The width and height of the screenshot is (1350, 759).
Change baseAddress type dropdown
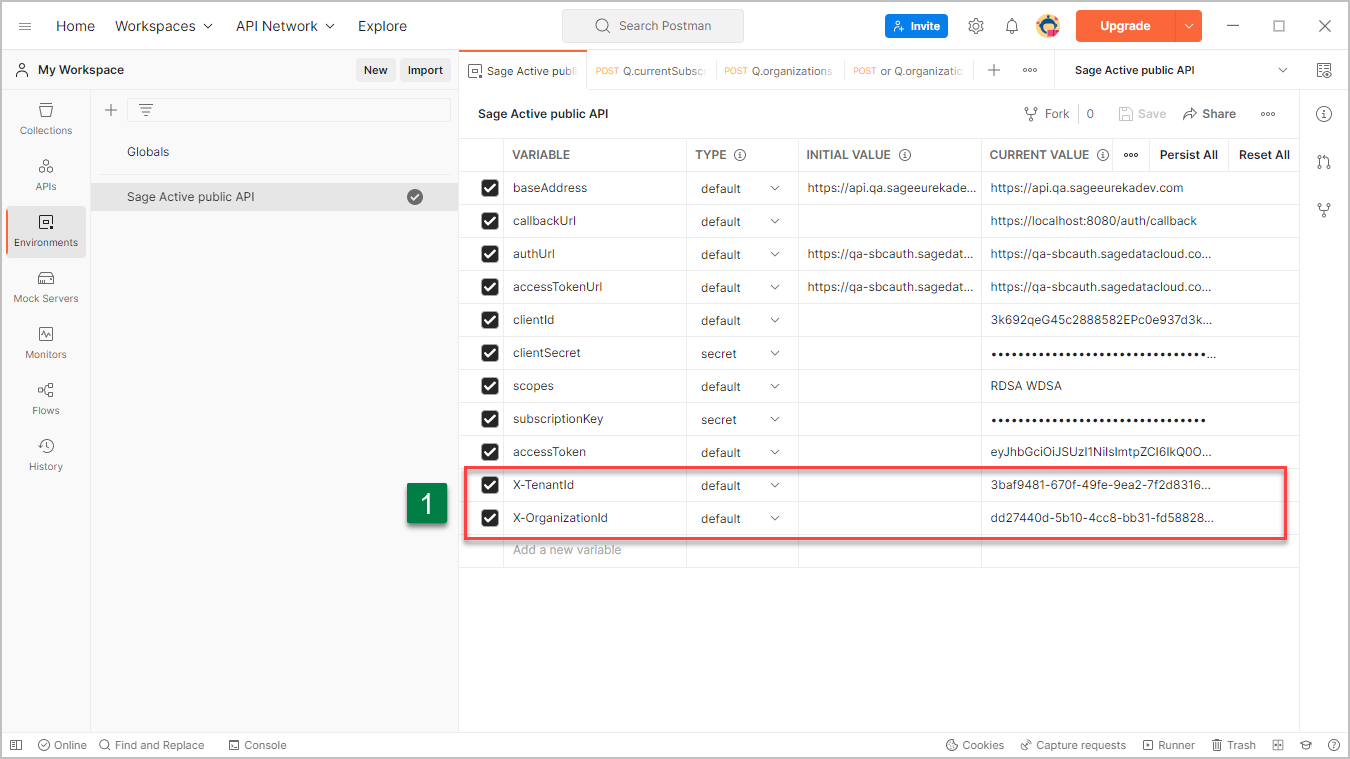(x=741, y=188)
